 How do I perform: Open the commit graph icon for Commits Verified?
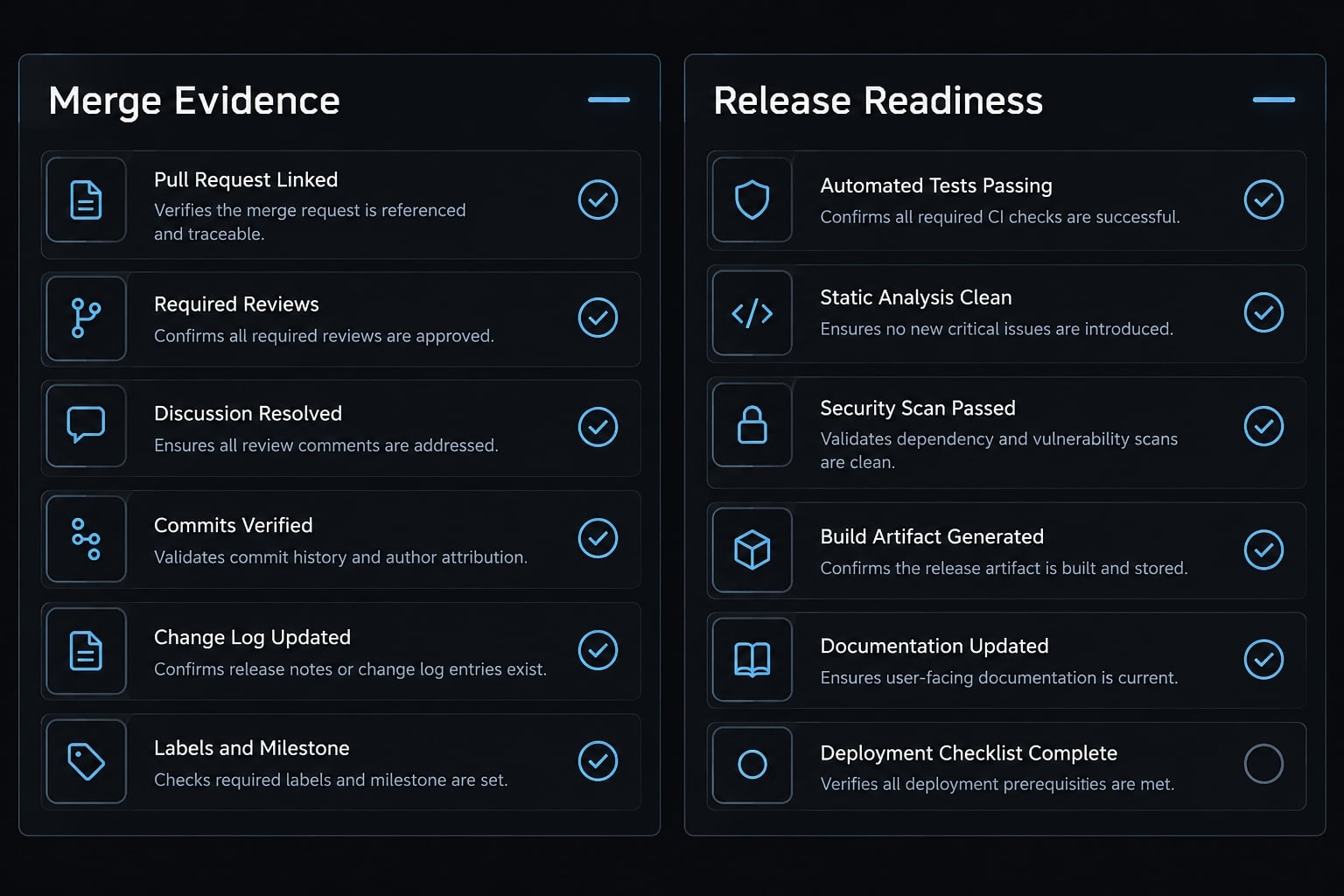(x=86, y=538)
